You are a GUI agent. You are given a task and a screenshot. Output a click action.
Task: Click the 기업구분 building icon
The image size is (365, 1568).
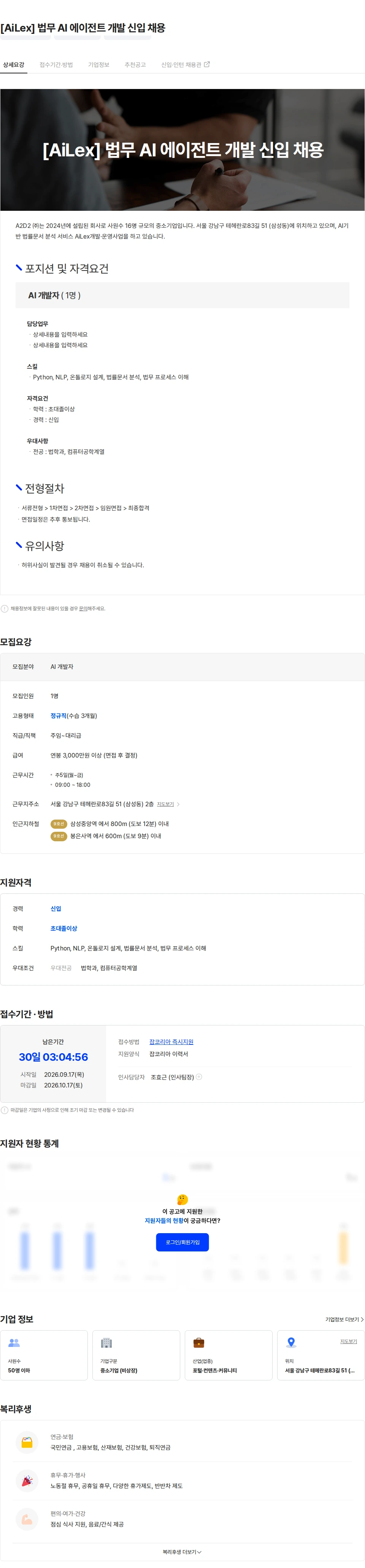[x=106, y=1342]
